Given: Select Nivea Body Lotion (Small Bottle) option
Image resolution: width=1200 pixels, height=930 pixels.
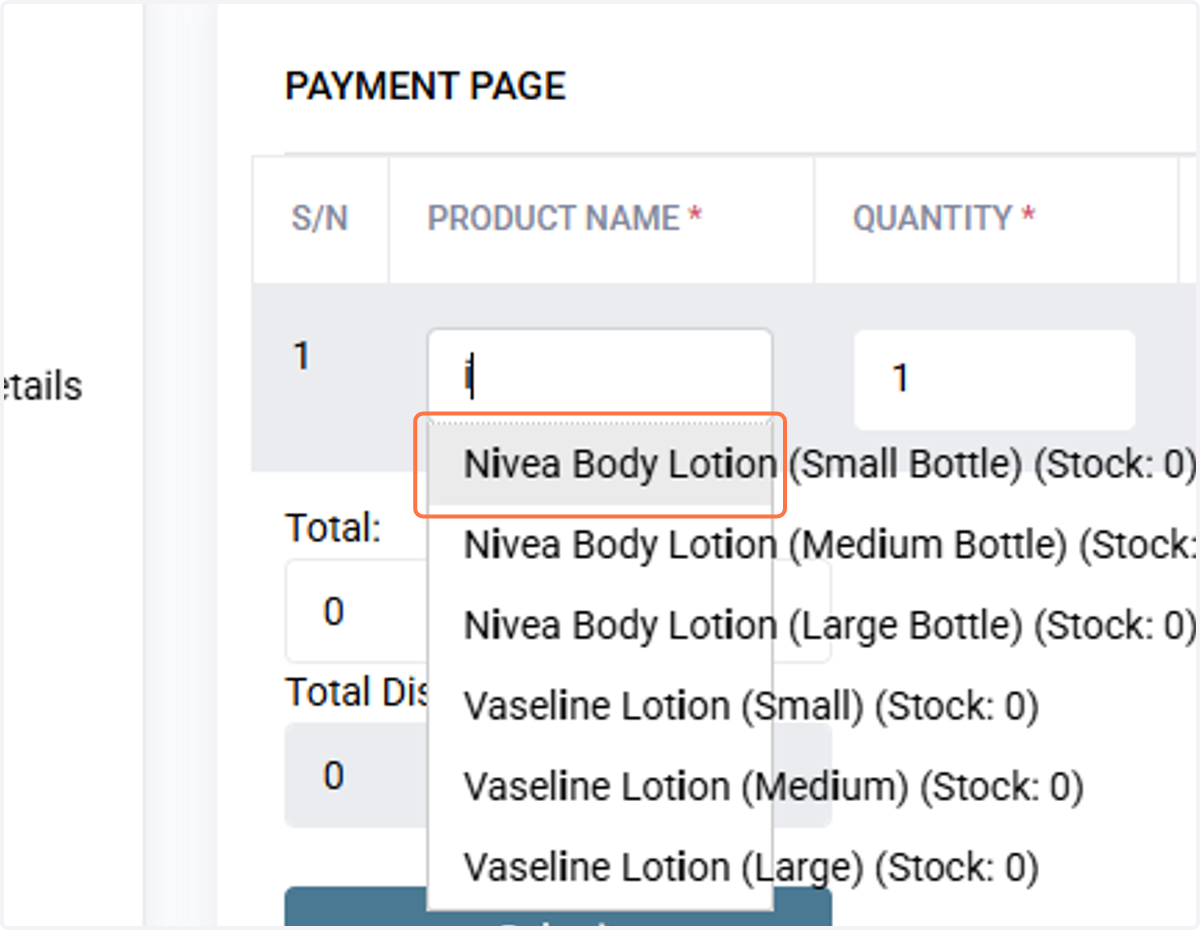Looking at the screenshot, I should (x=600, y=465).
